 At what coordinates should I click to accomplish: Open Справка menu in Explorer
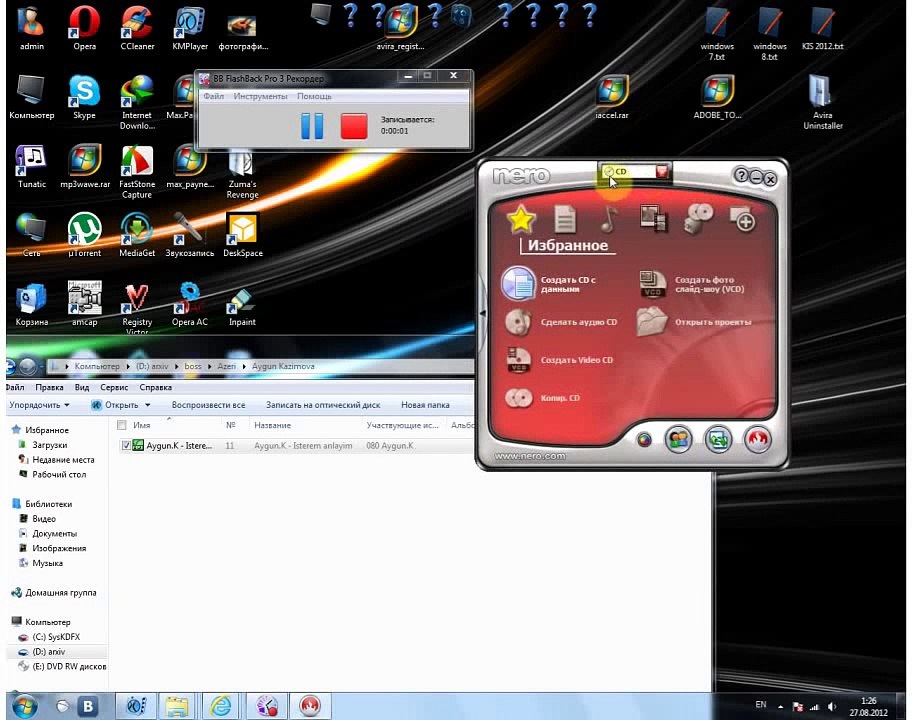click(155, 387)
